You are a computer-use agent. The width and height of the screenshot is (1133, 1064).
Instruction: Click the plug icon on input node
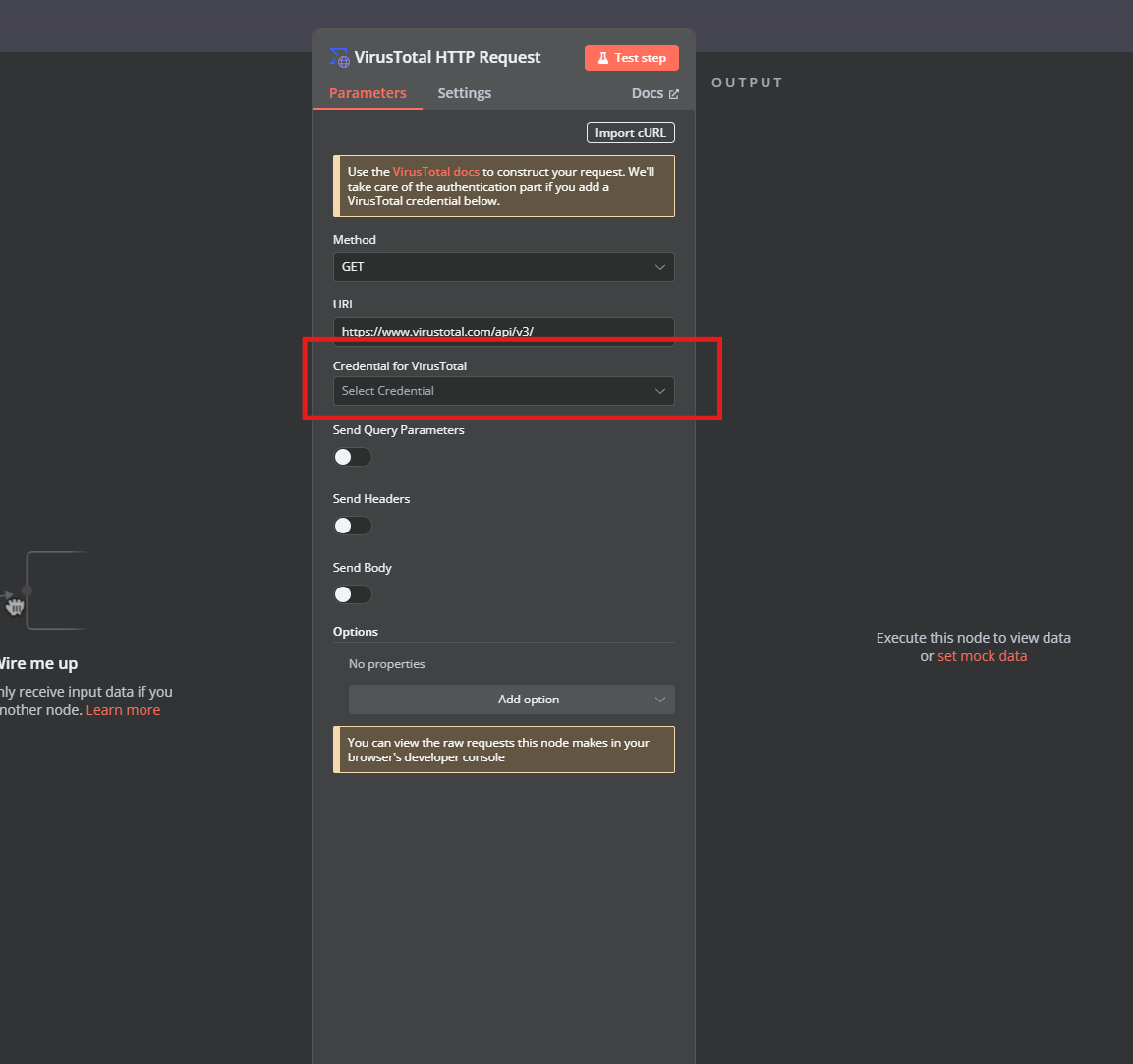pyautogui.click(x=15, y=606)
